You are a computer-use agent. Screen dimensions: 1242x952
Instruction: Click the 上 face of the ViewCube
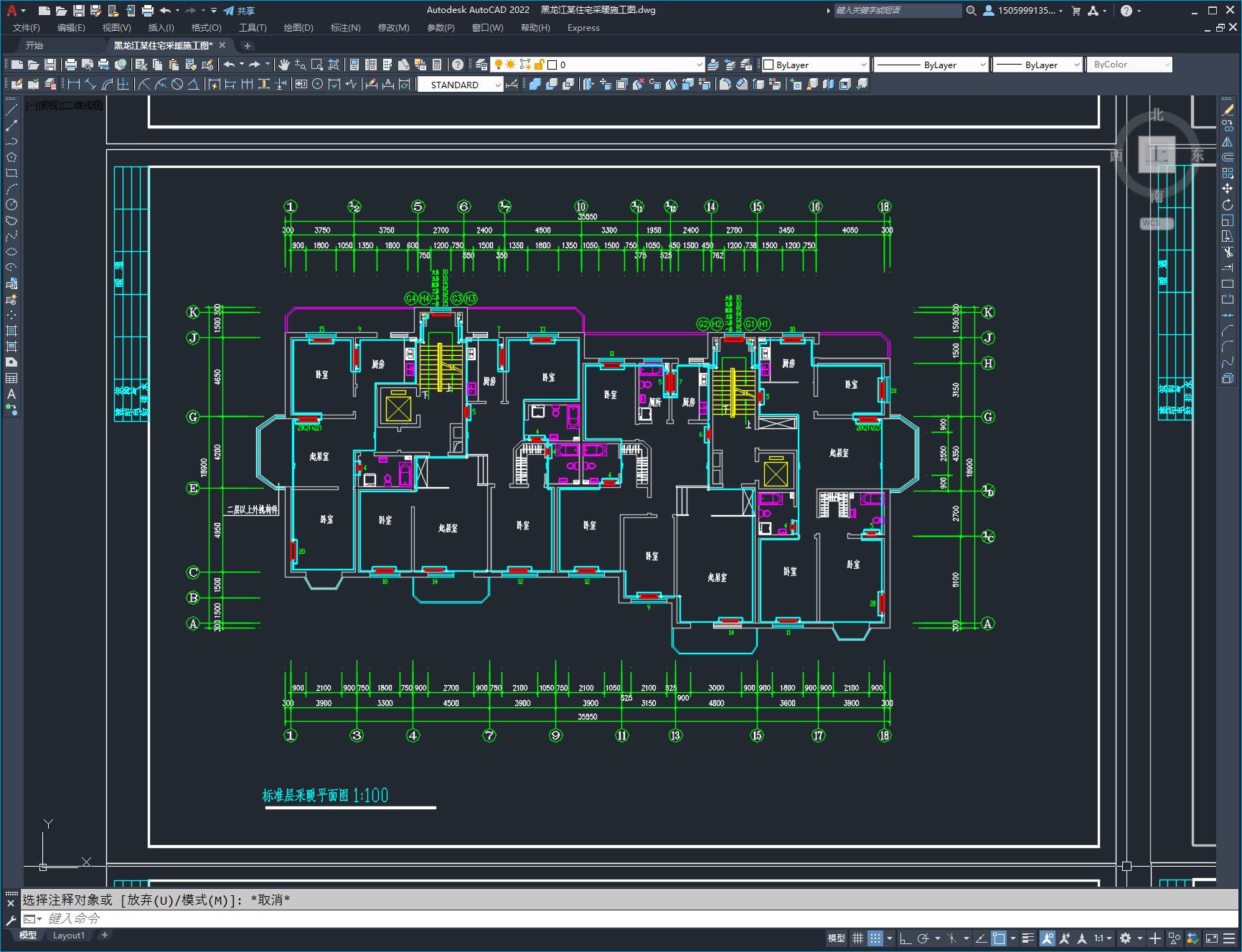(1157, 155)
